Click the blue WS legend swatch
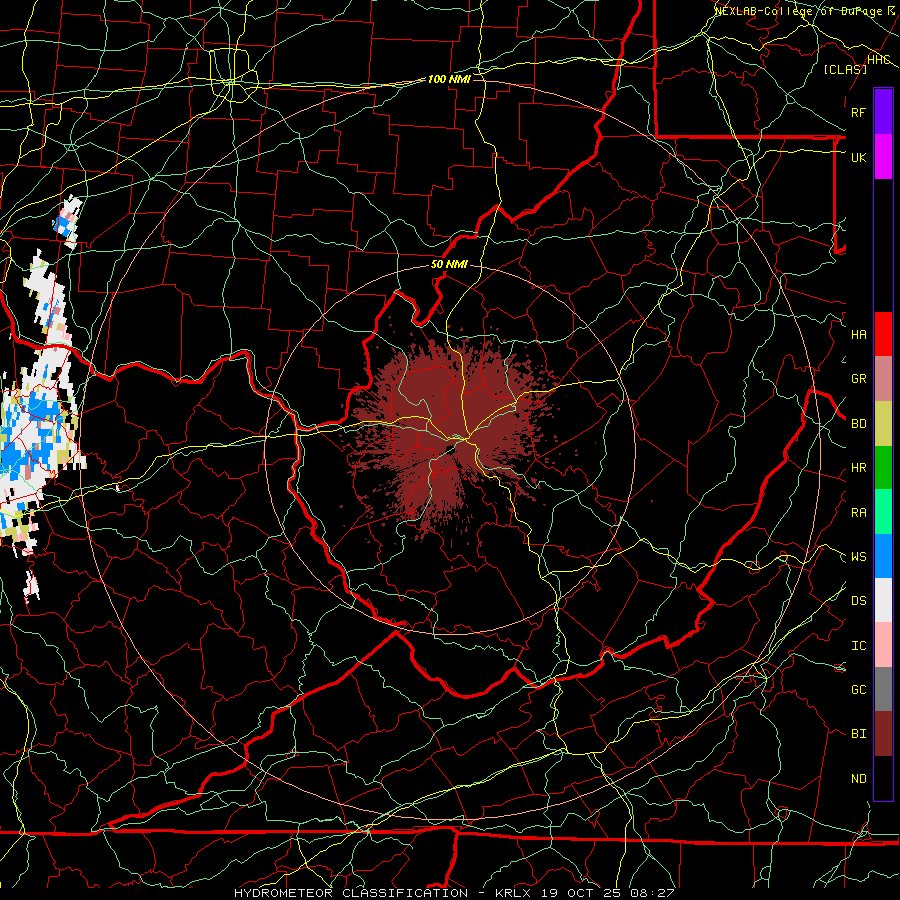900x900 pixels. click(883, 556)
